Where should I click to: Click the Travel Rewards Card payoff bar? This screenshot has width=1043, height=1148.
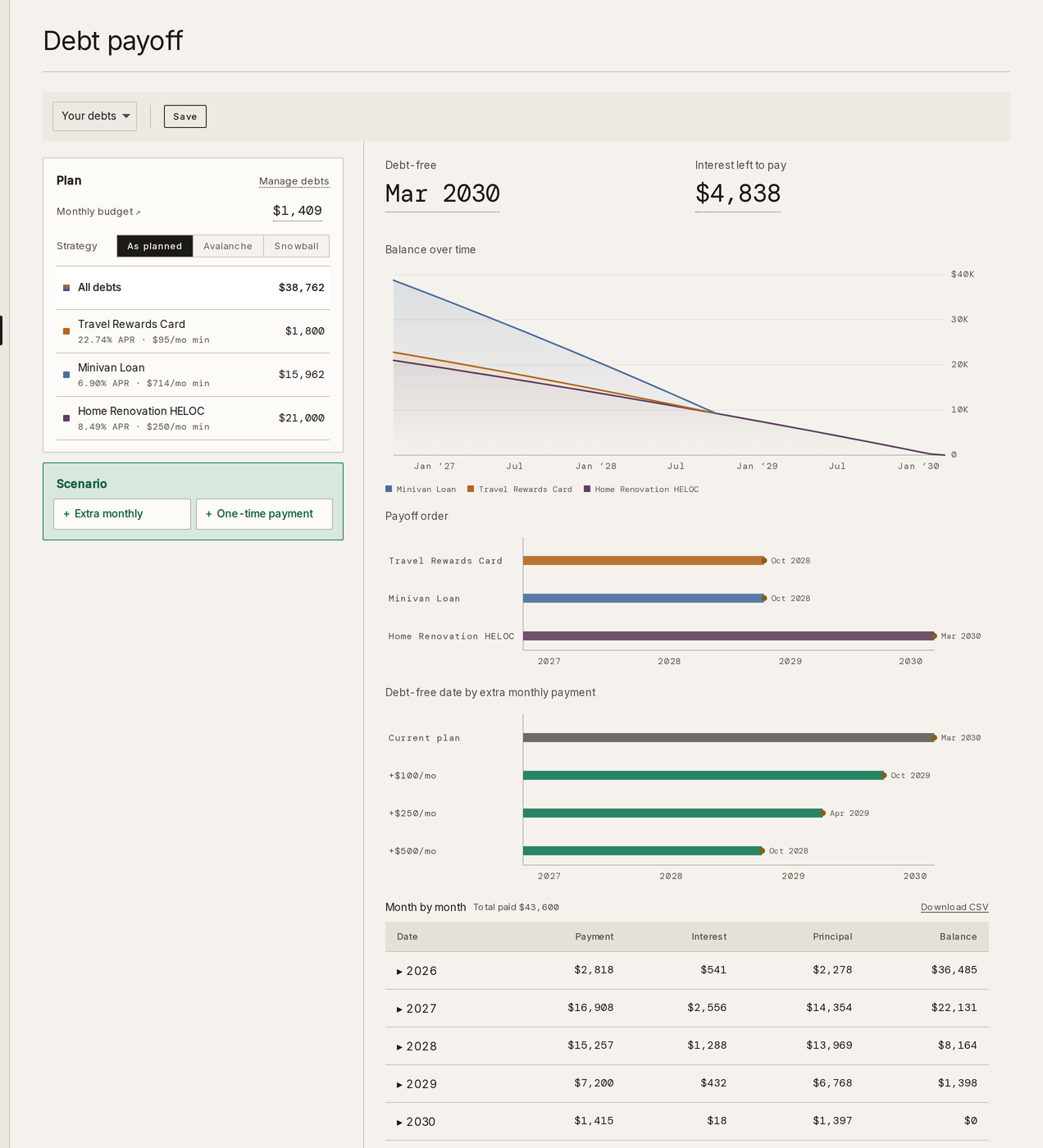pos(644,561)
